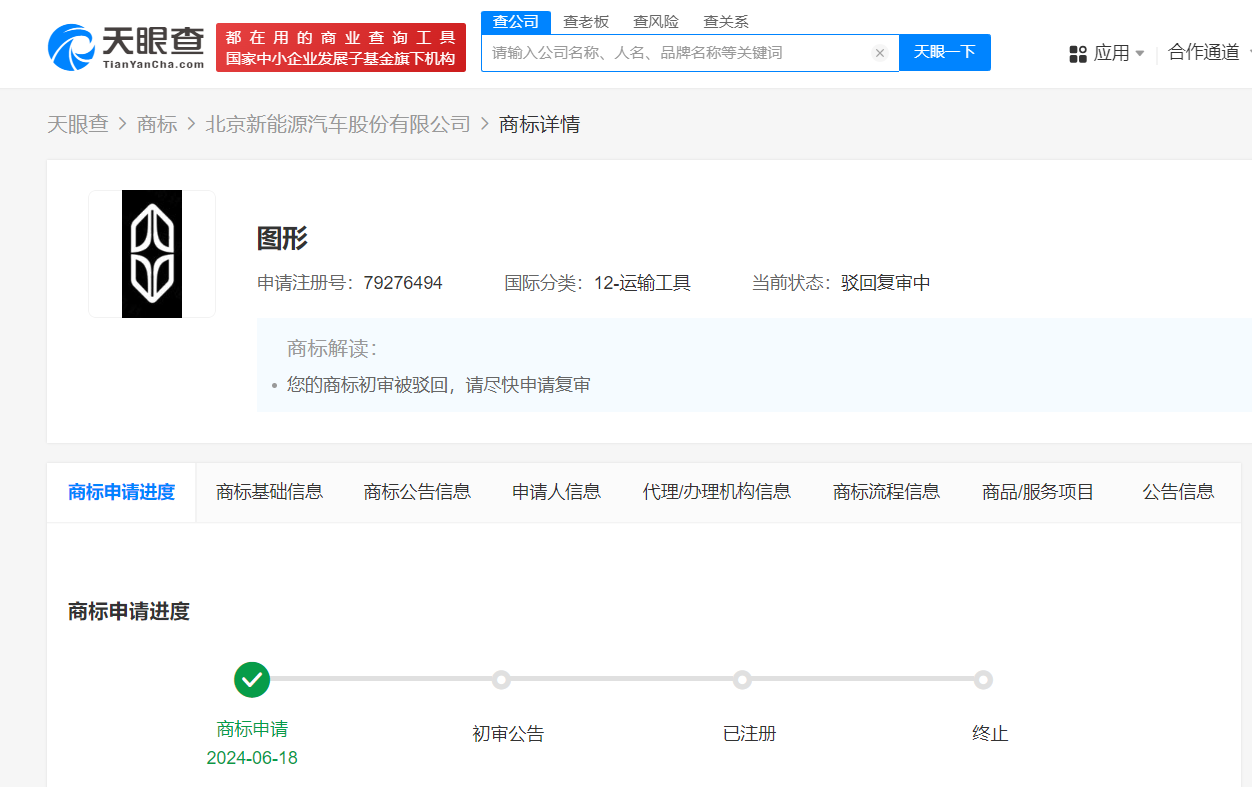Click the 已注册 progress step circle
This screenshot has height=787, width=1252.
click(x=742, y=680)
